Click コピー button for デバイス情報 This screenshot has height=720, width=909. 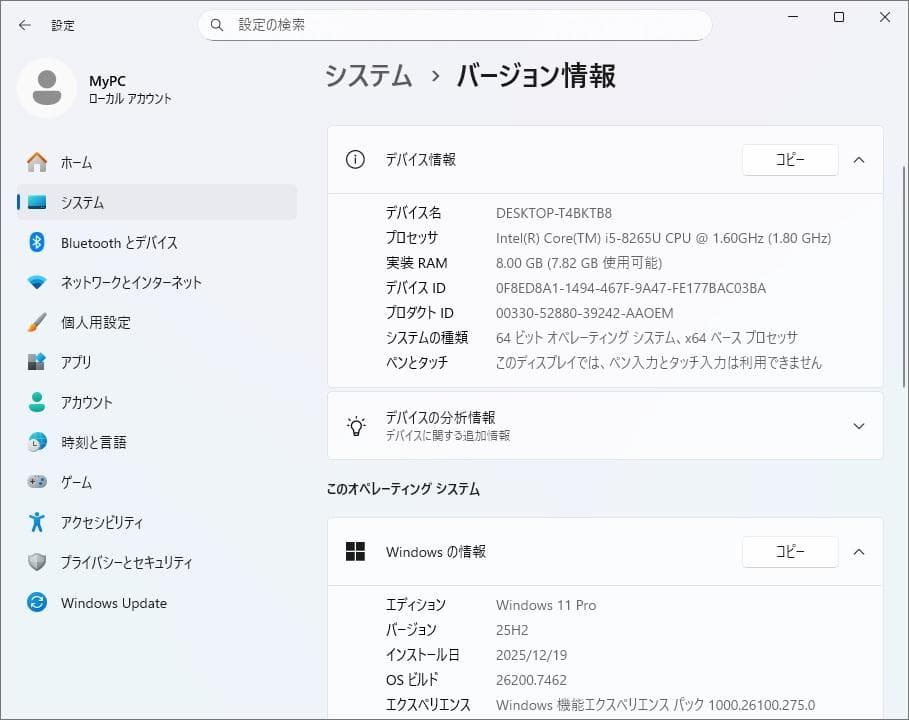point(790,159)
